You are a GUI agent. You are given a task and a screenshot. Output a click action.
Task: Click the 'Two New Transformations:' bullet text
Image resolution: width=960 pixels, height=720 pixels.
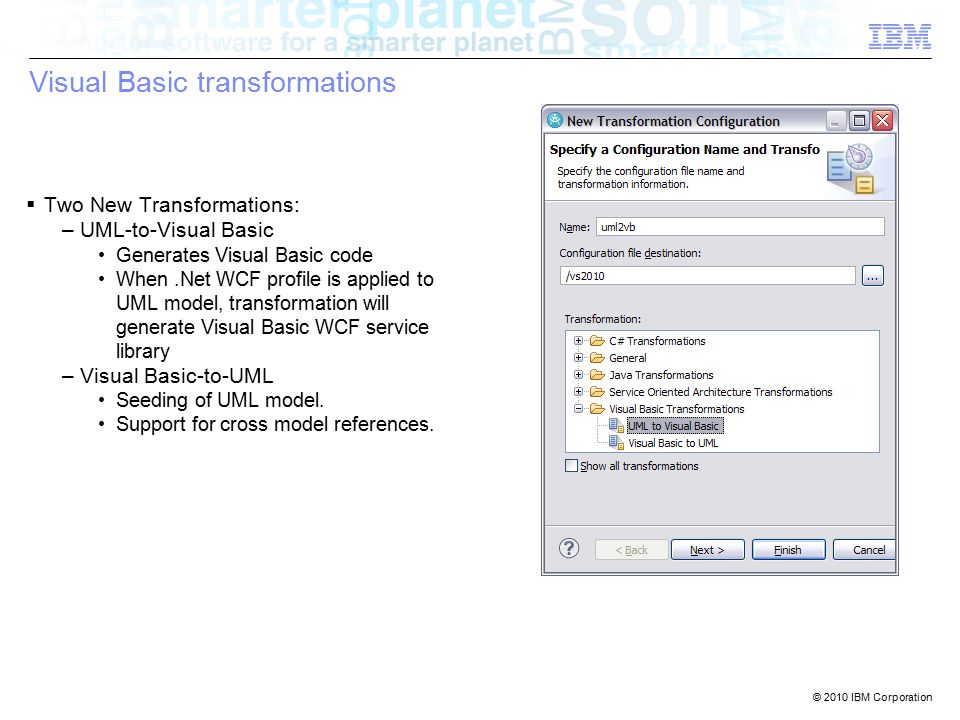(171, 204)
